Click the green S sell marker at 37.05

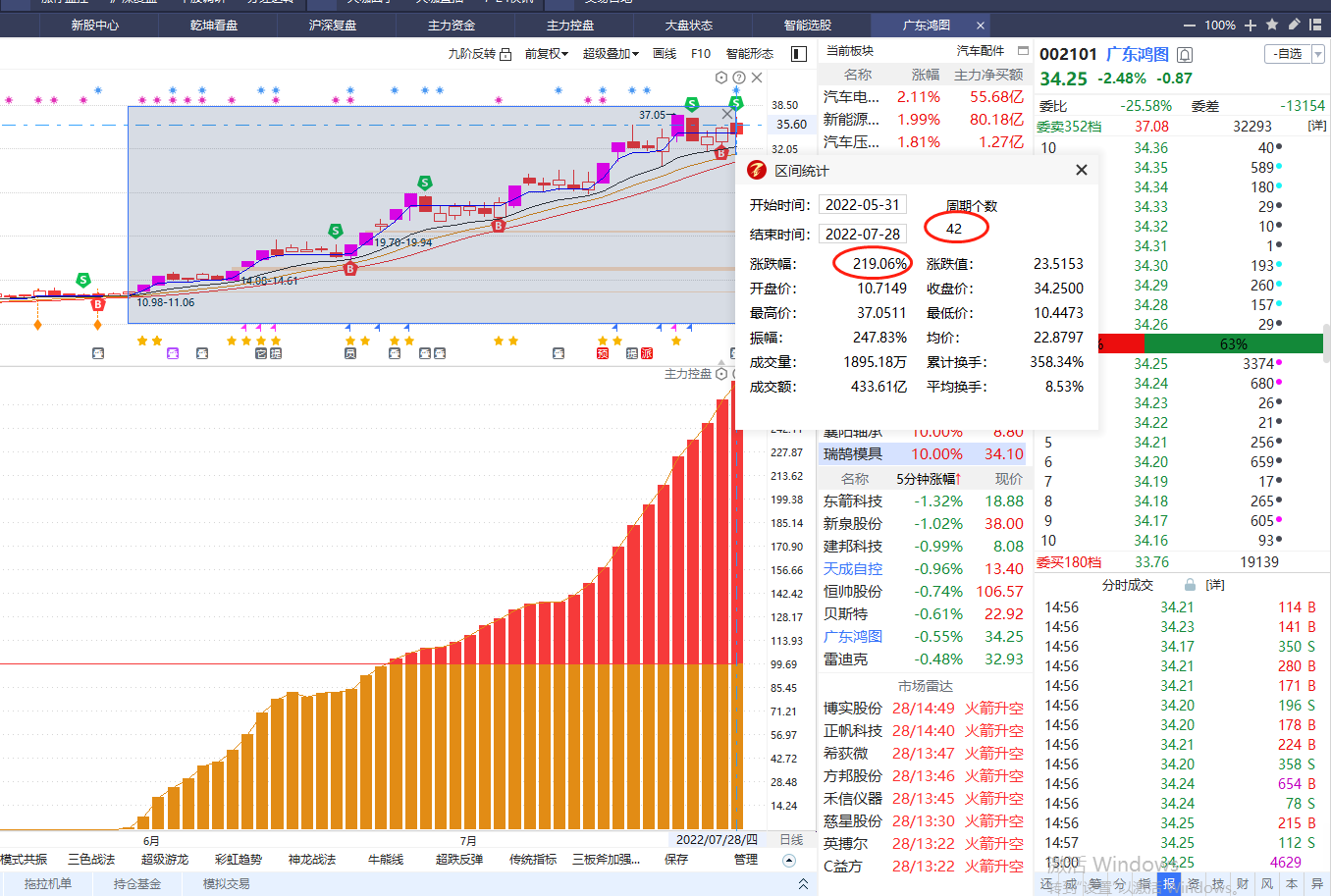coord(692,104)
